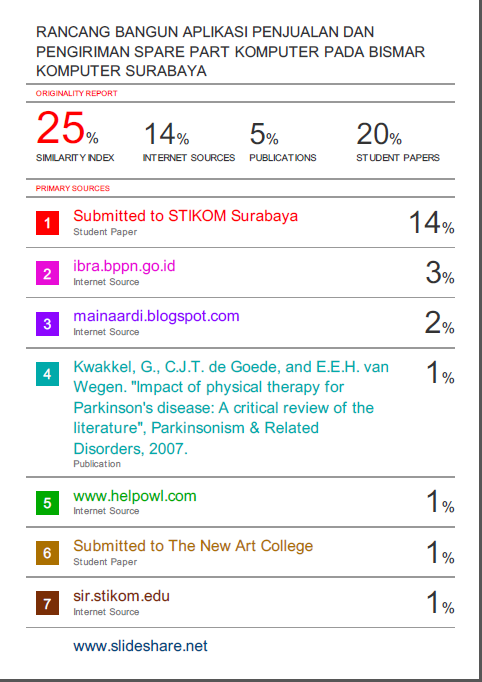This screenshot has width=482, height=682.
Task: Open the sir.stikom.edu source link
Action: [x=121, y=596]
